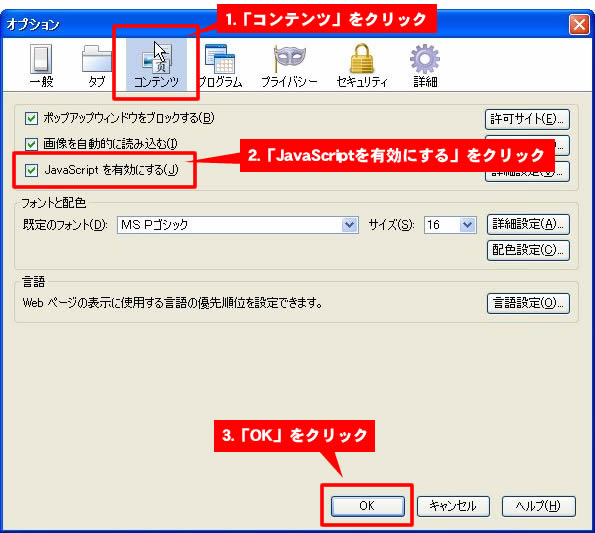Viewport: 595px width, 533px height.
Task: Confirm the options with OK
Action: point(367,506)
